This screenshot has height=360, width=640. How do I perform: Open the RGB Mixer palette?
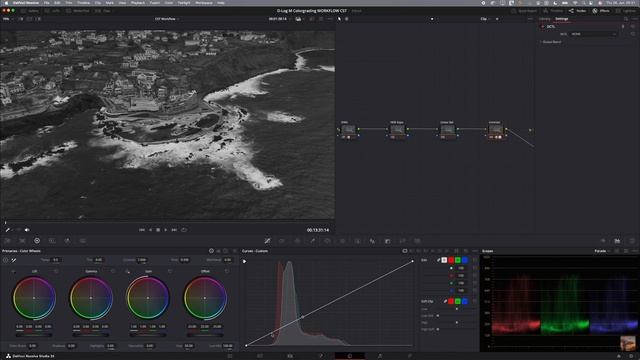pos(67,241)
